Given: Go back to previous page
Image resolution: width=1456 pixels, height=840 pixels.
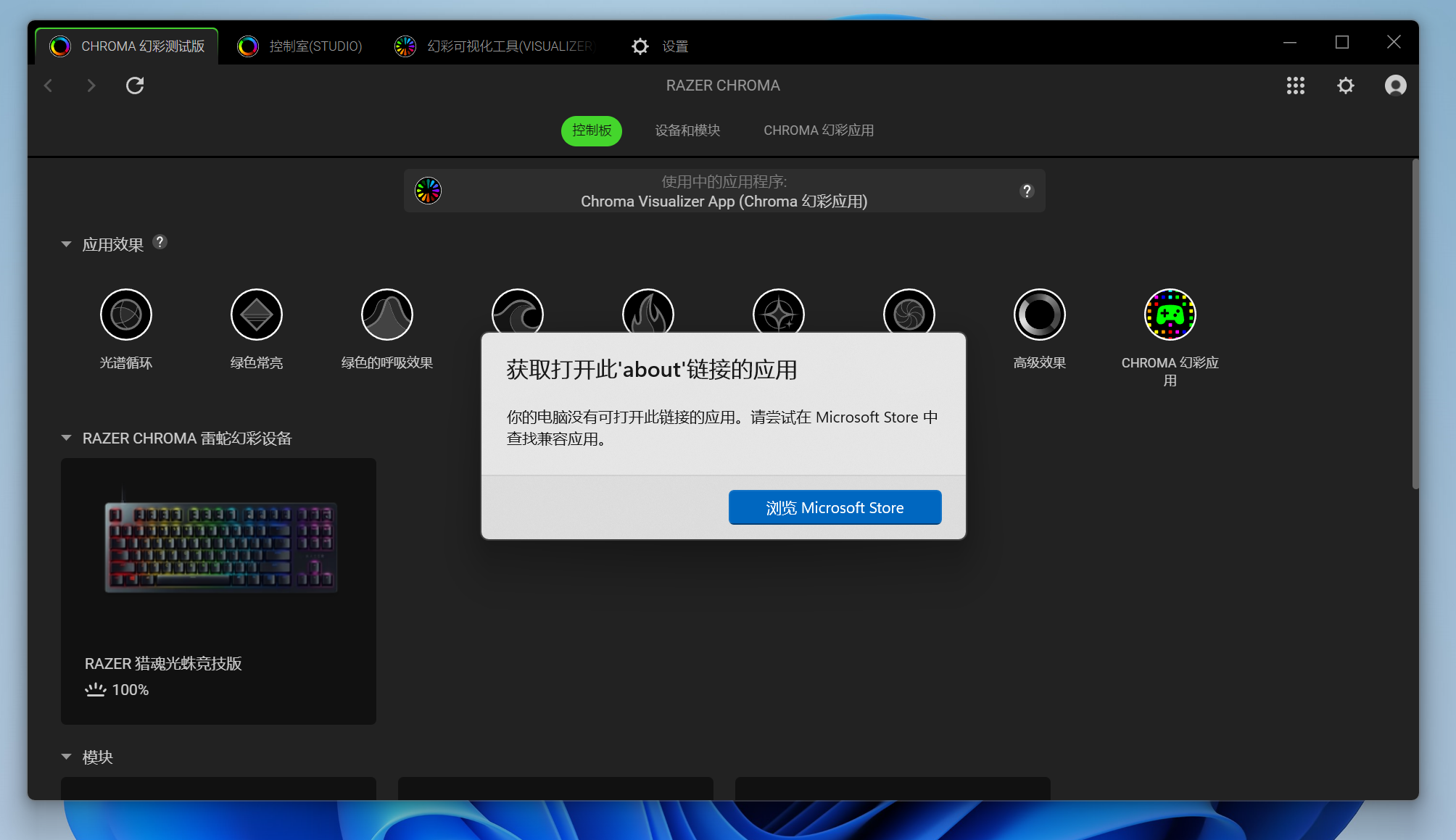Looking at the screenshot, I should click(x=49, y=86).
